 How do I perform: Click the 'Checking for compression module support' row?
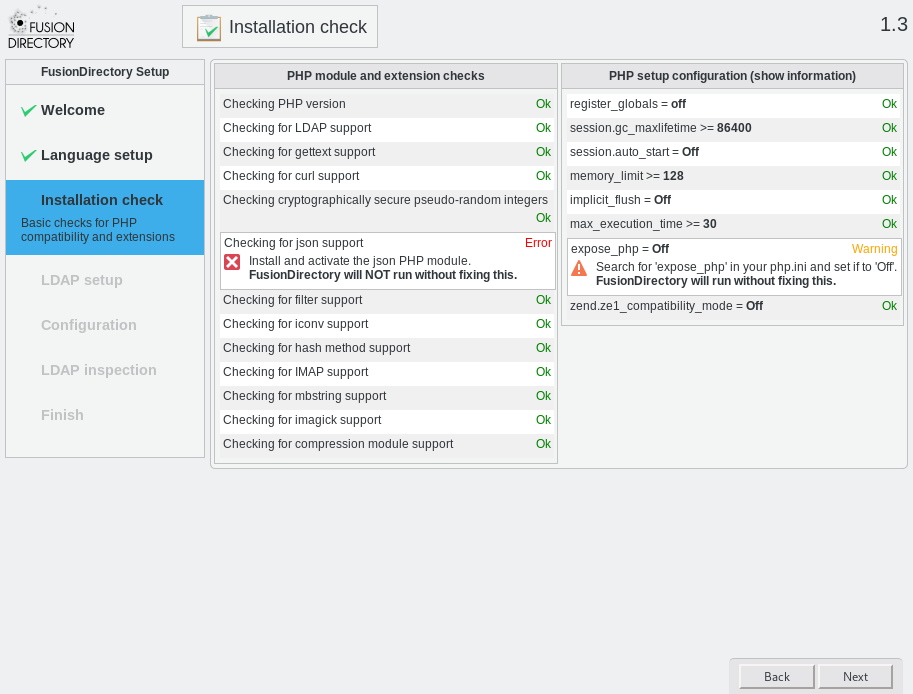[387, 444]
